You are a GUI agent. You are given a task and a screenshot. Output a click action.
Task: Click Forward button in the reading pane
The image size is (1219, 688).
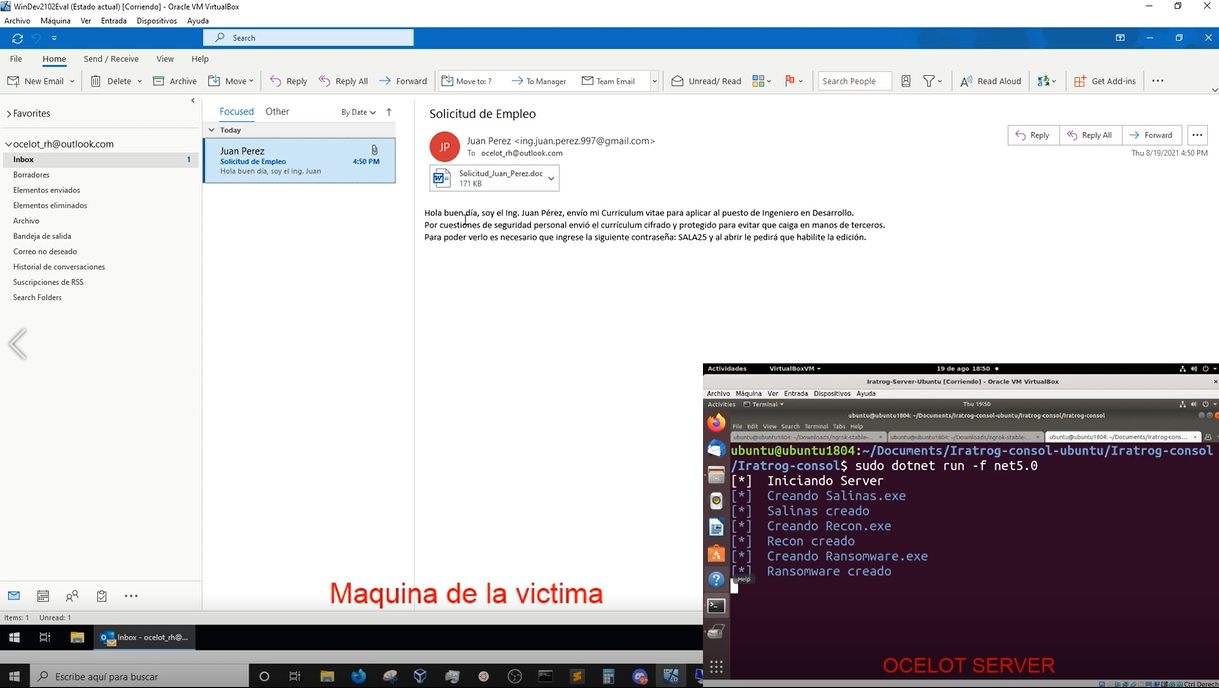point(1152,135)
